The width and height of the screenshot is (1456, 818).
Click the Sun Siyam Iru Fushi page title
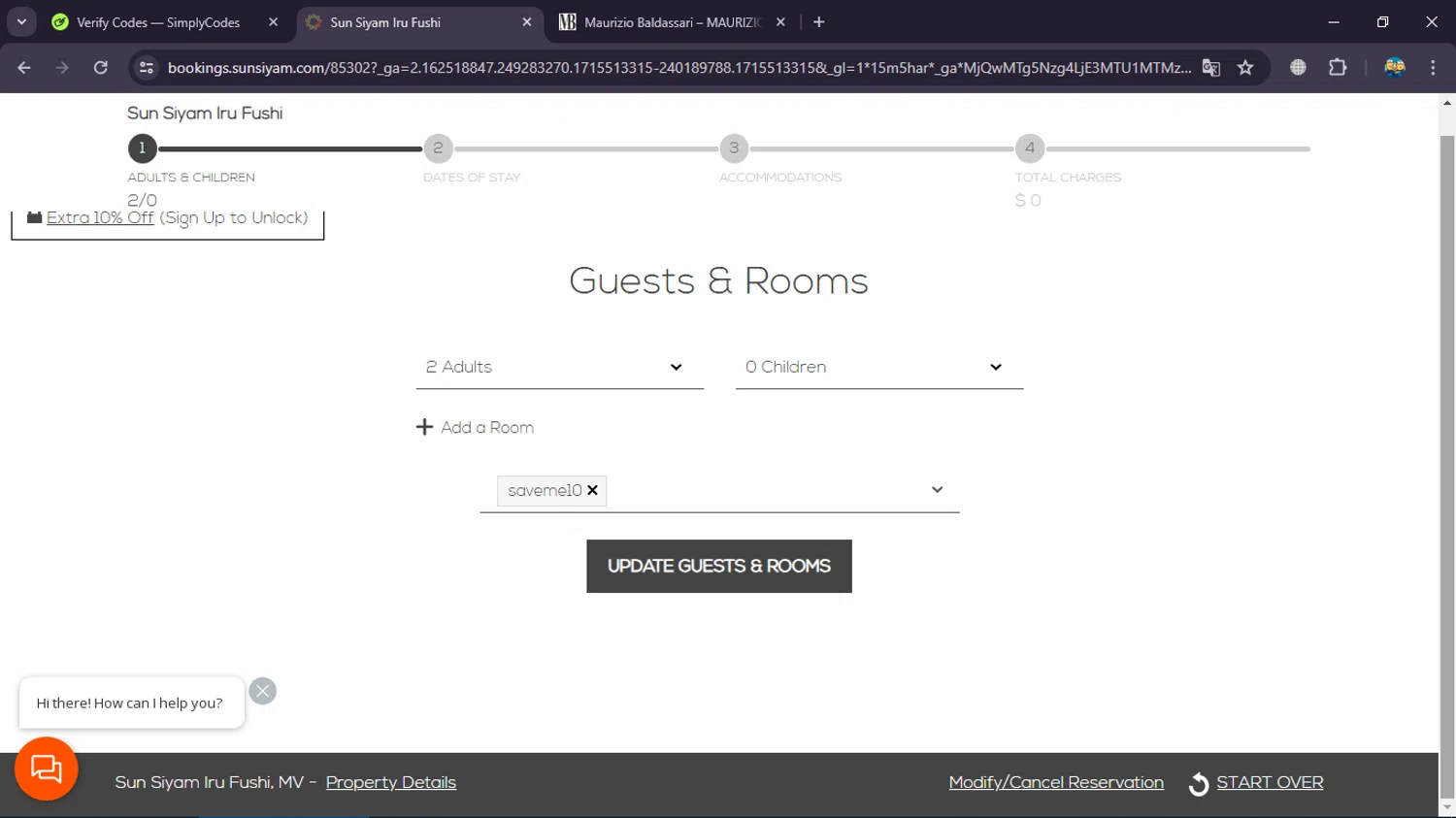click(205, 114)
